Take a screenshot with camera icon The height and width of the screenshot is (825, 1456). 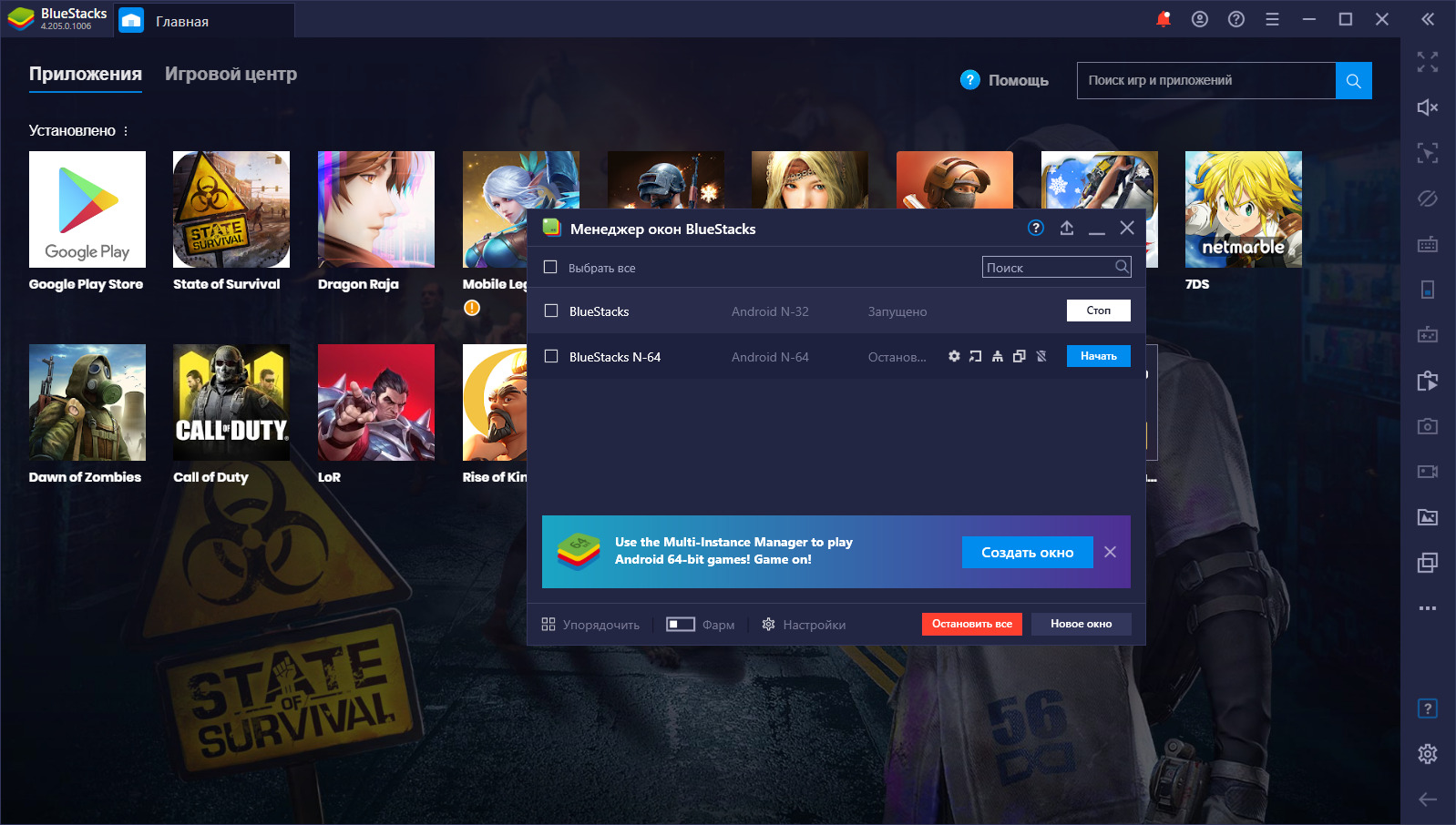point(1428,426)
